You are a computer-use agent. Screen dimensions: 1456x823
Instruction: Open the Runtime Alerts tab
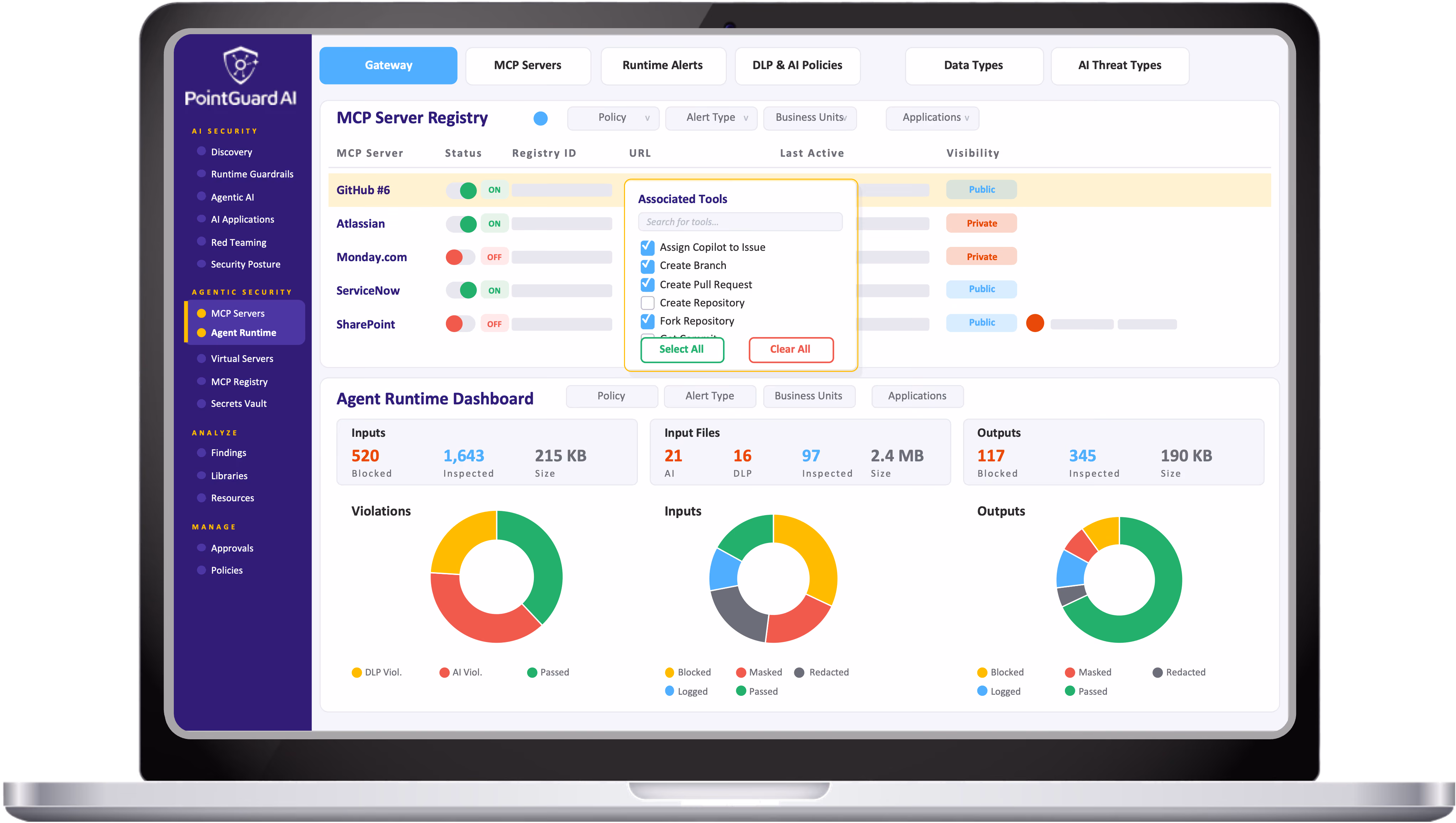click(663, 66)
